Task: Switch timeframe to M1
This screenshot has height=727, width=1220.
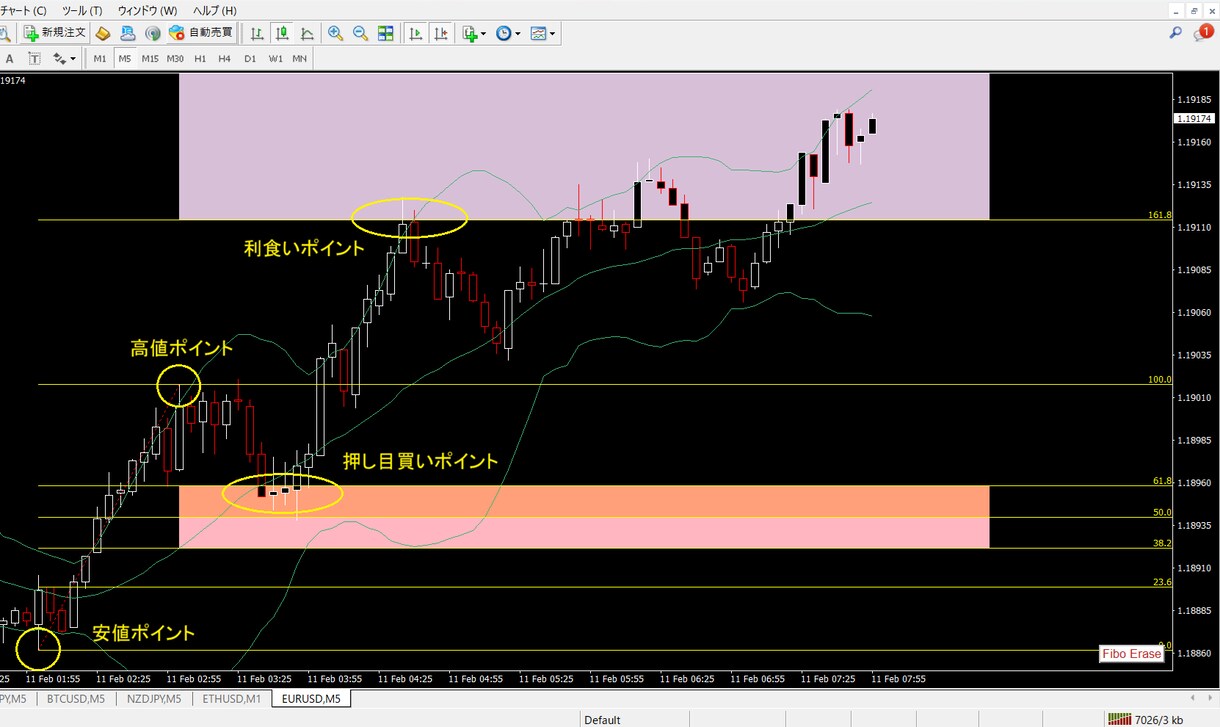Action: (100, 59)
